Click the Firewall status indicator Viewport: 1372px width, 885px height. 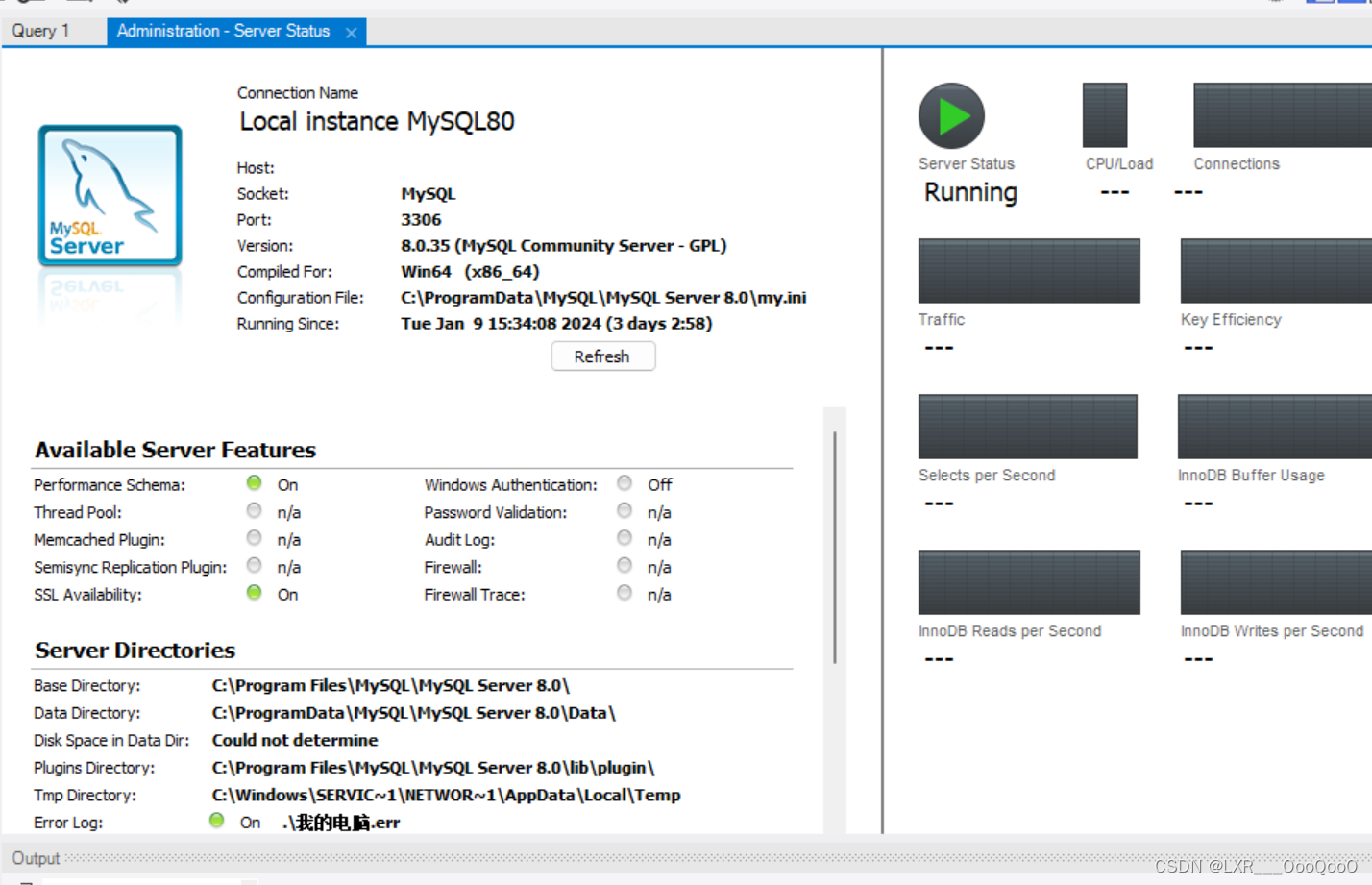[625, 566]
